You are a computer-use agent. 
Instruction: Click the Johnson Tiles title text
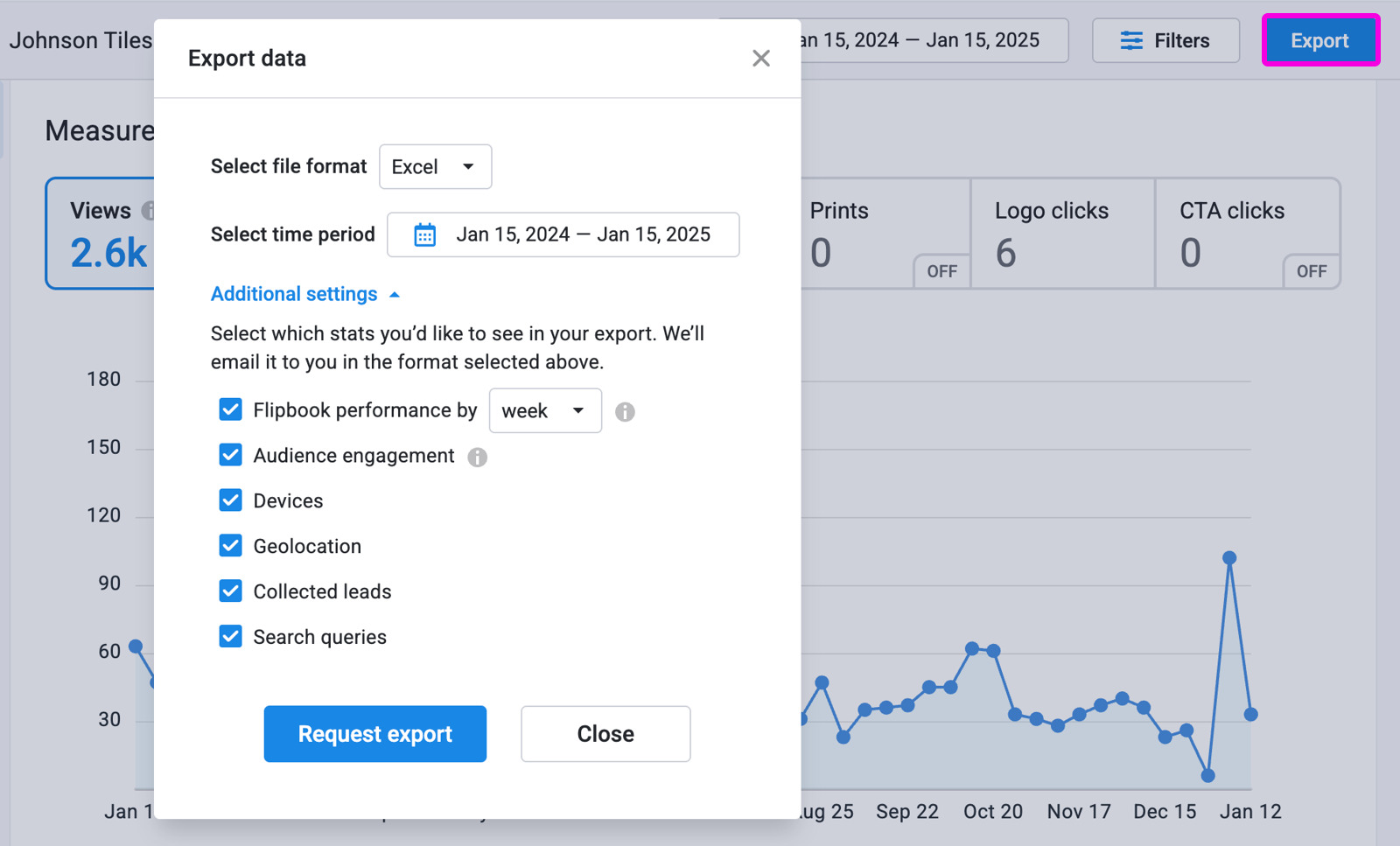point(80,40)
